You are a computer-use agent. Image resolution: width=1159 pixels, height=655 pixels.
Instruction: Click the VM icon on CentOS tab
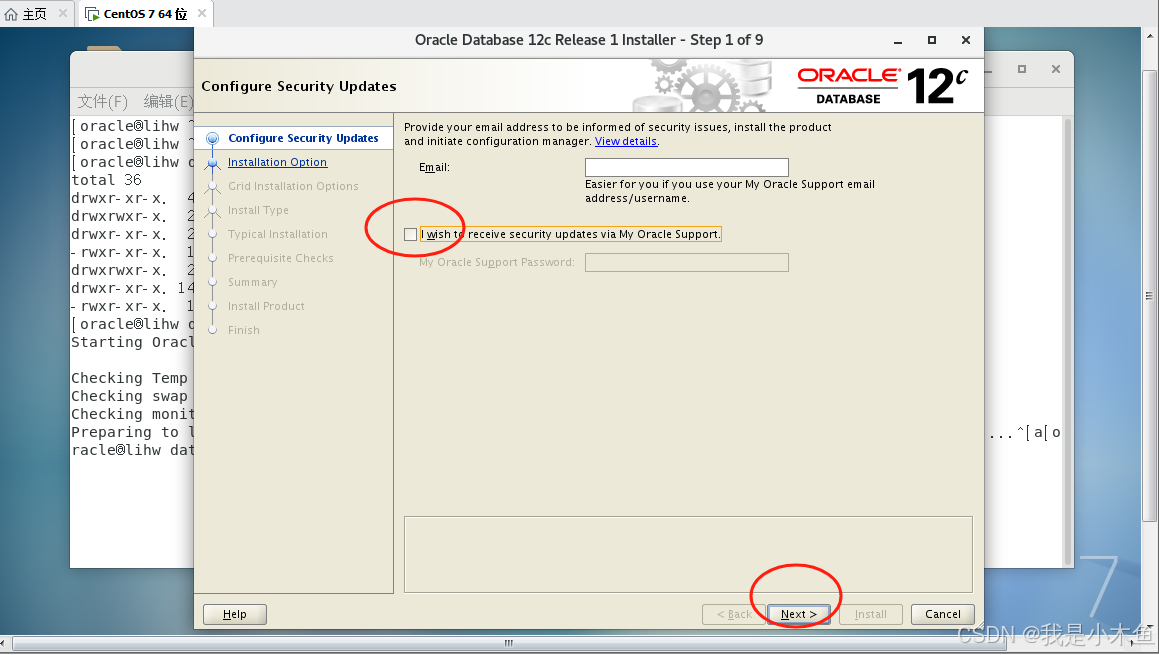(x=92, y=14)
